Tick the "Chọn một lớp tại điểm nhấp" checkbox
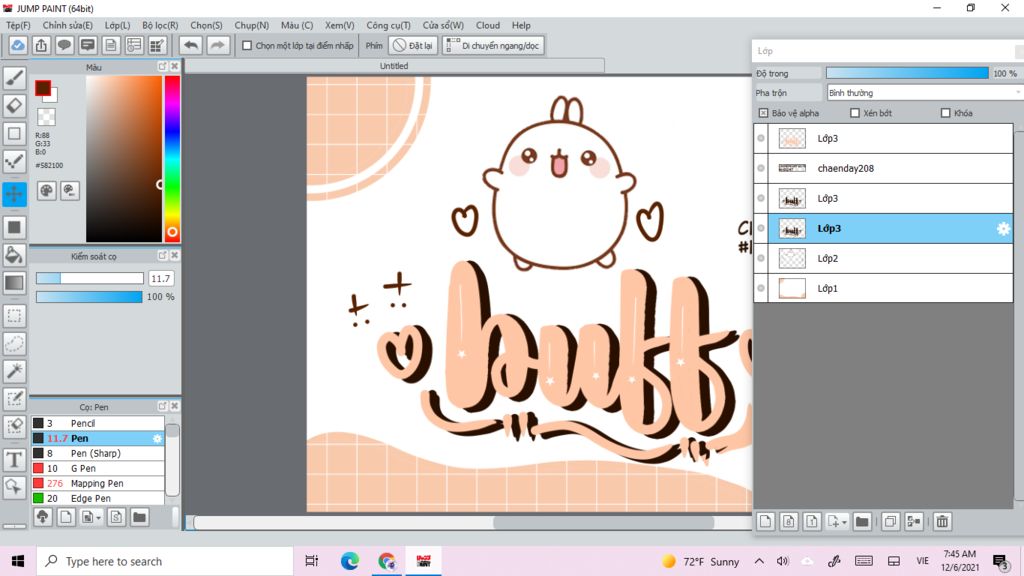 point(247,46)
